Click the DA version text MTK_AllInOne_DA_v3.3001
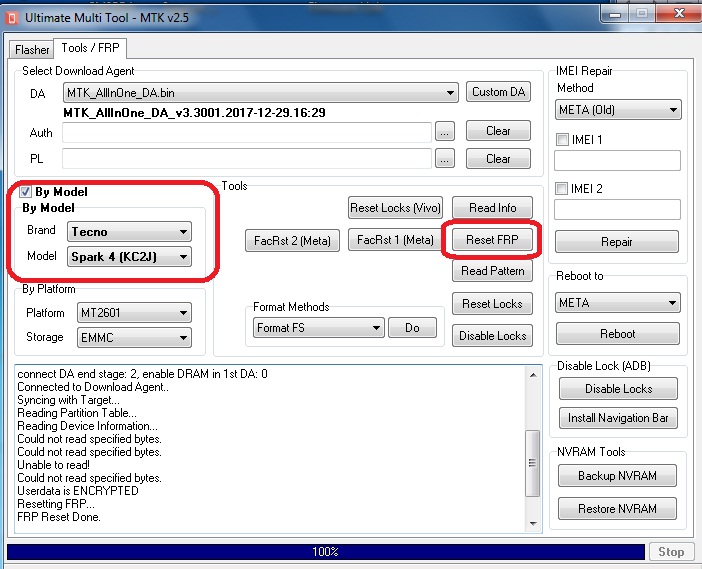The height and width of the screenshot is (569, 702). (x=194, y=113)
